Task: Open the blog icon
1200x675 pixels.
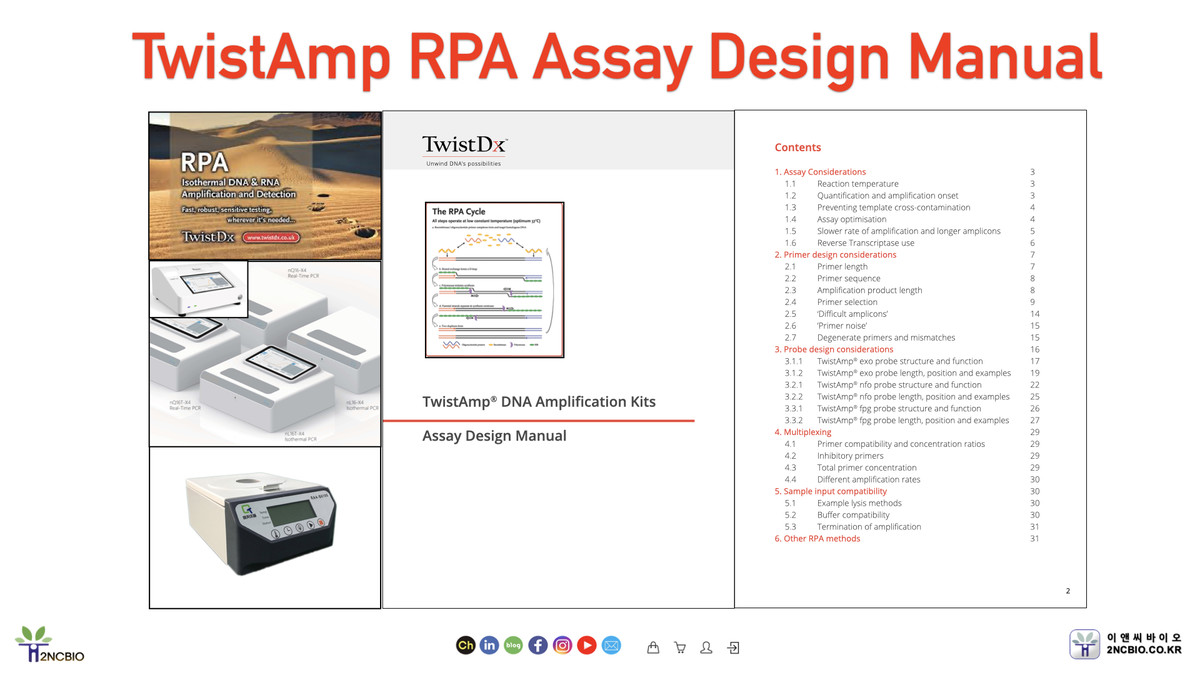Action: click(x=513, y=646)
